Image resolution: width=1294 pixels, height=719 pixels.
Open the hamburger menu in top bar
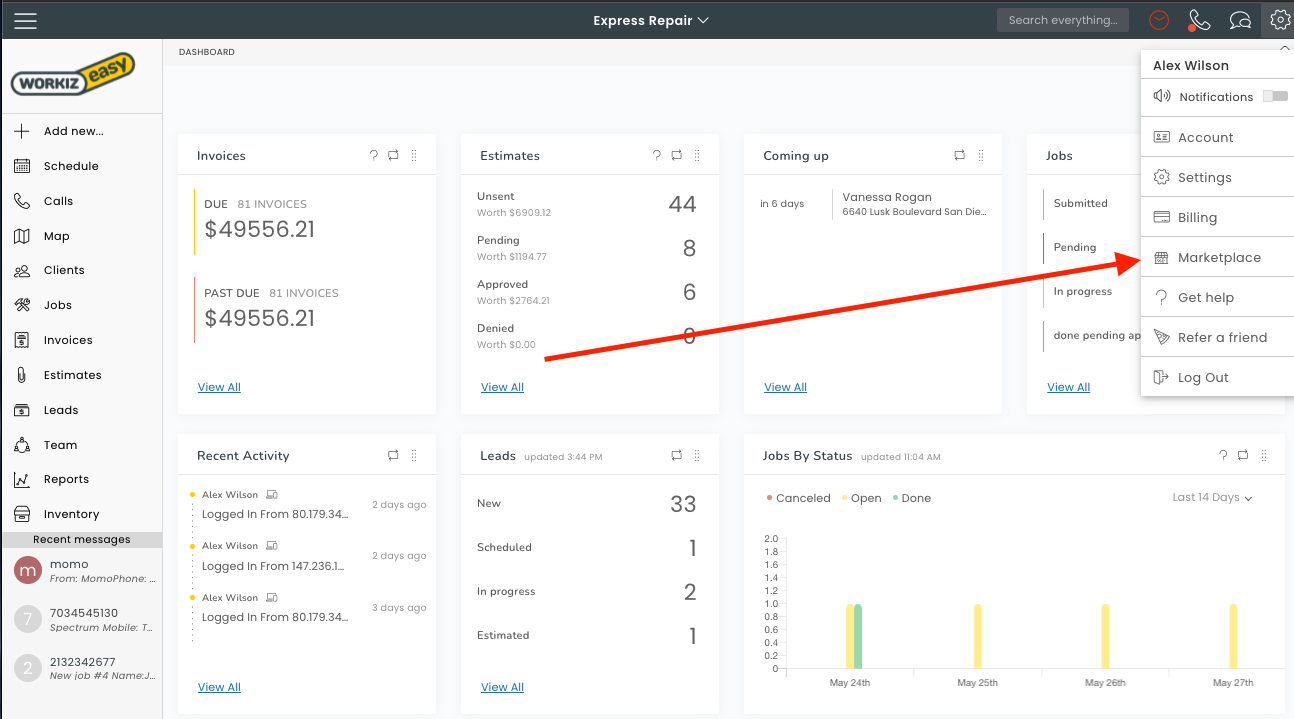(25, 20)
